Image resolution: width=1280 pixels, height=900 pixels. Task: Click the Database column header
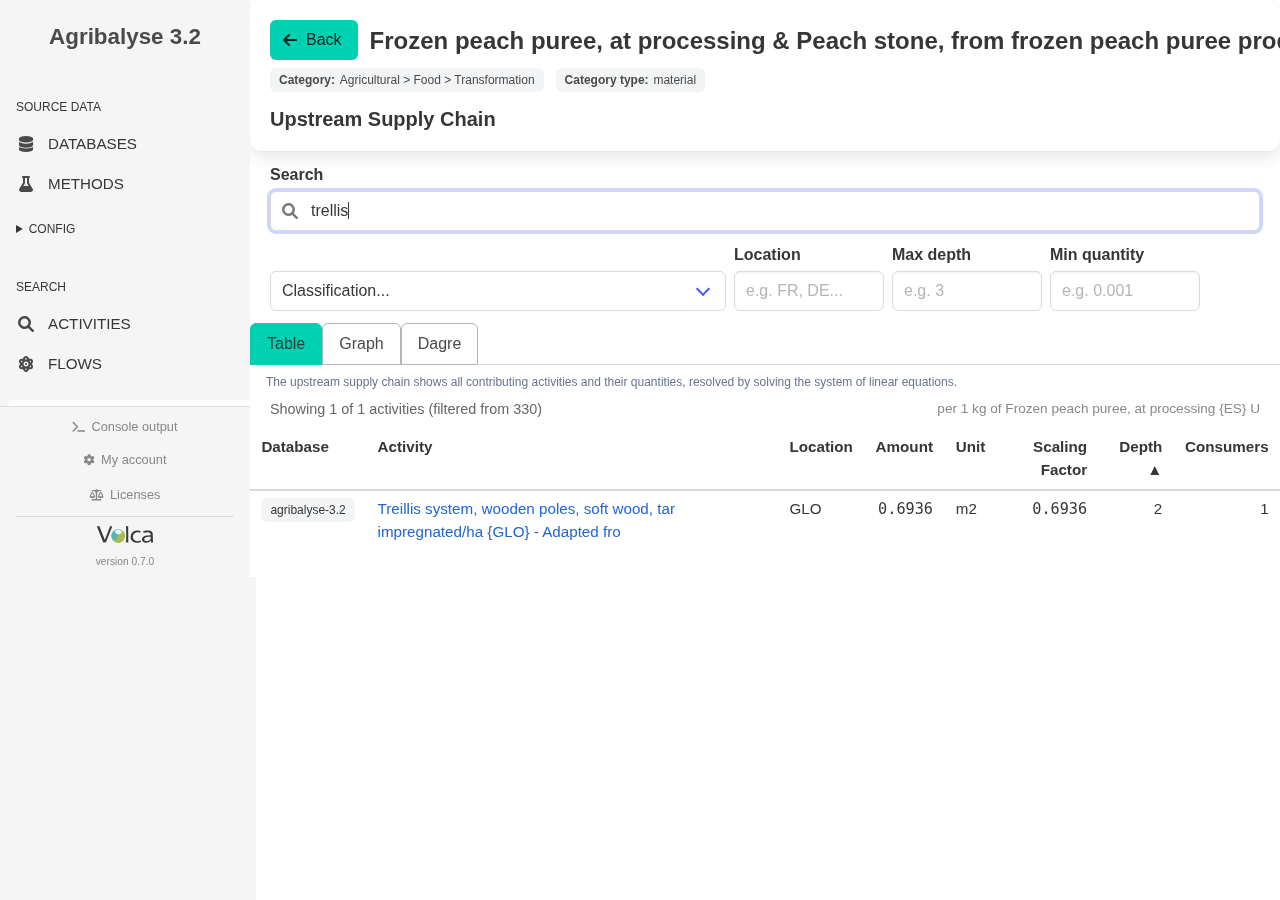tap(295, 447)
